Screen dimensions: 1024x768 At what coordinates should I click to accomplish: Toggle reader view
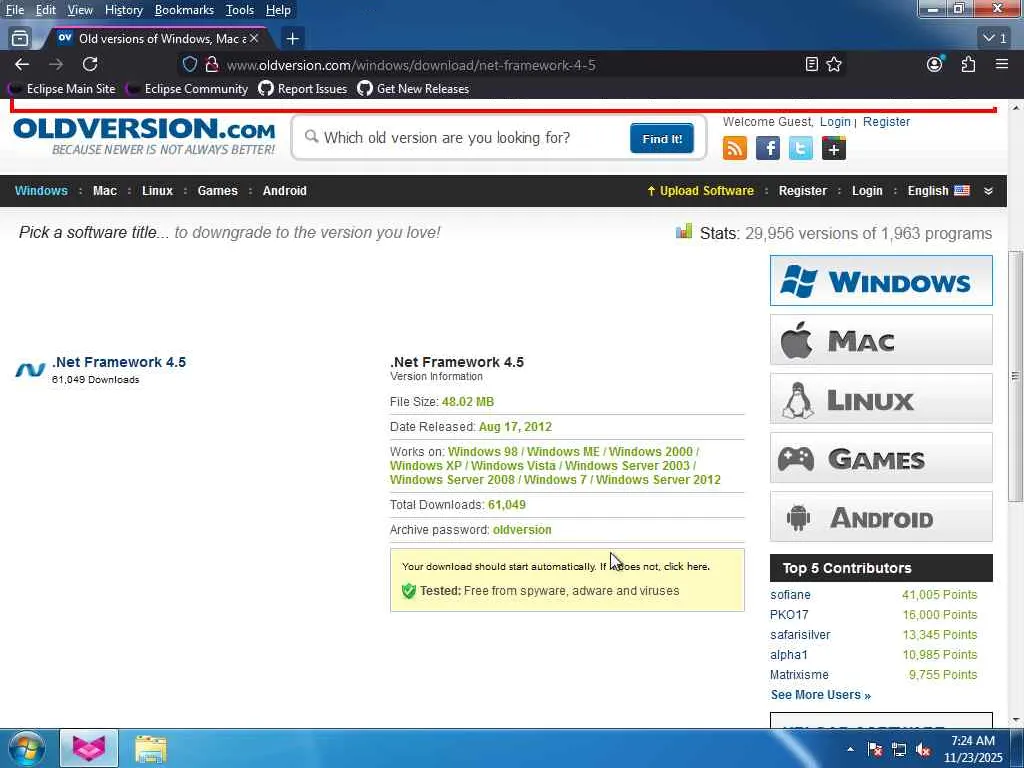pos(812,64)
